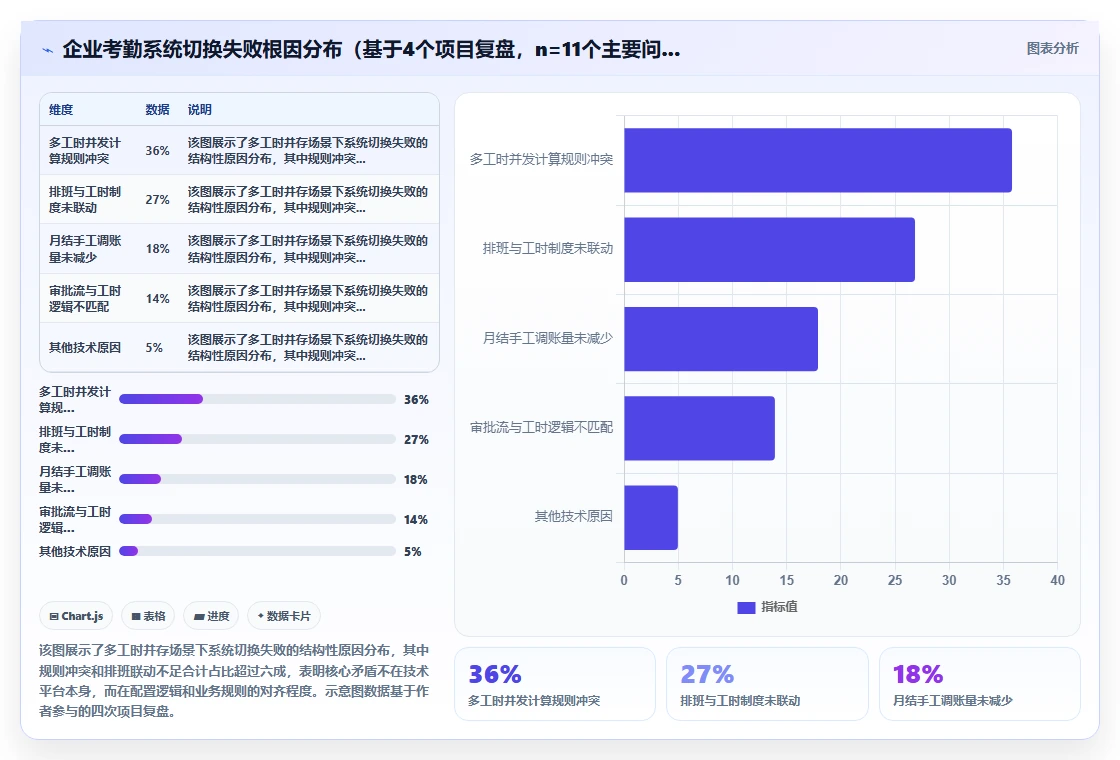Open the 18% 月结手工调账量未减少 data card
This screenshot has width=1120, height=760.
[979, 684]
